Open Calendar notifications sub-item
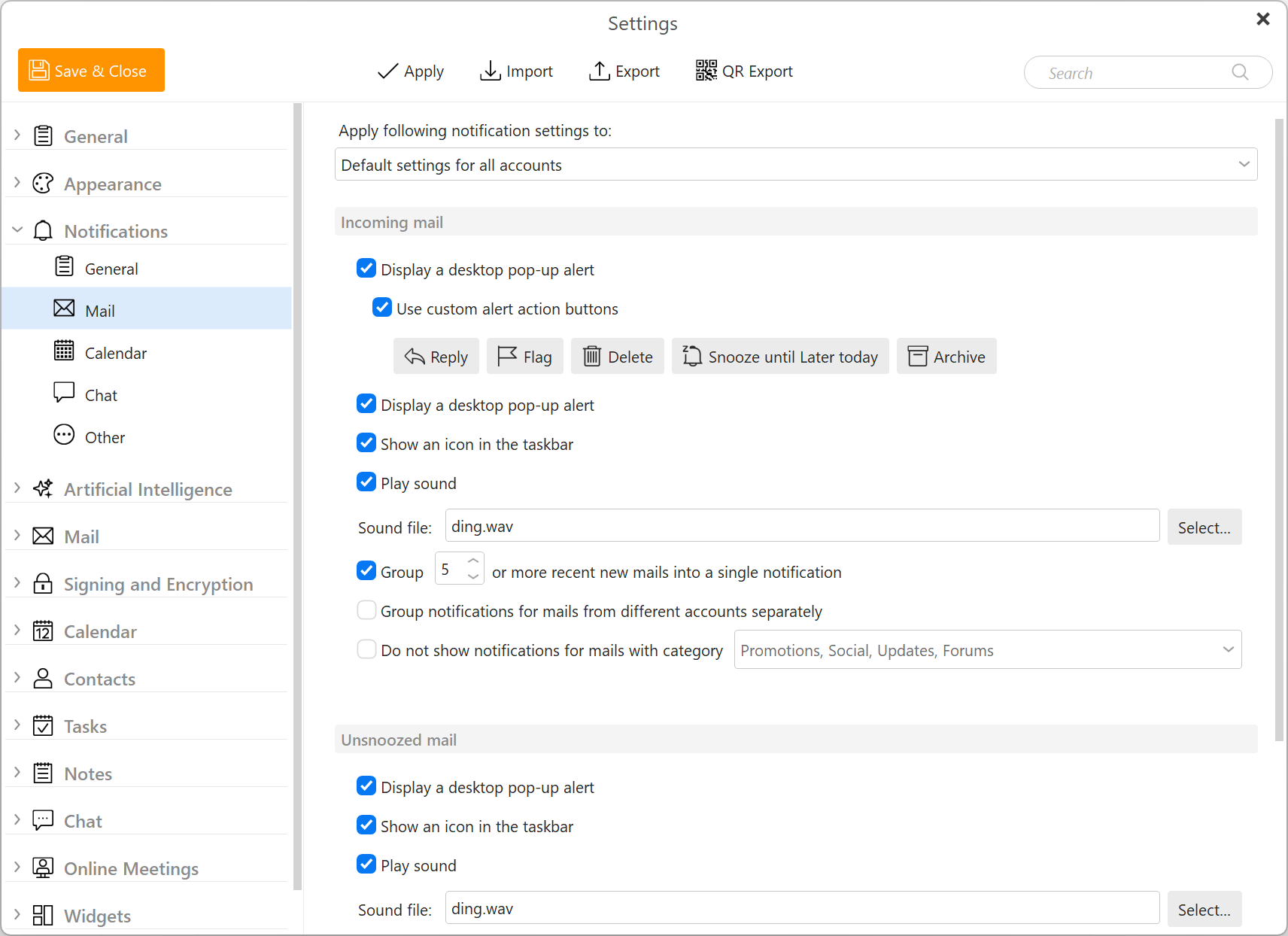Image resolution: width=1288 pixels, height=936 pixels. click(147, 351)
